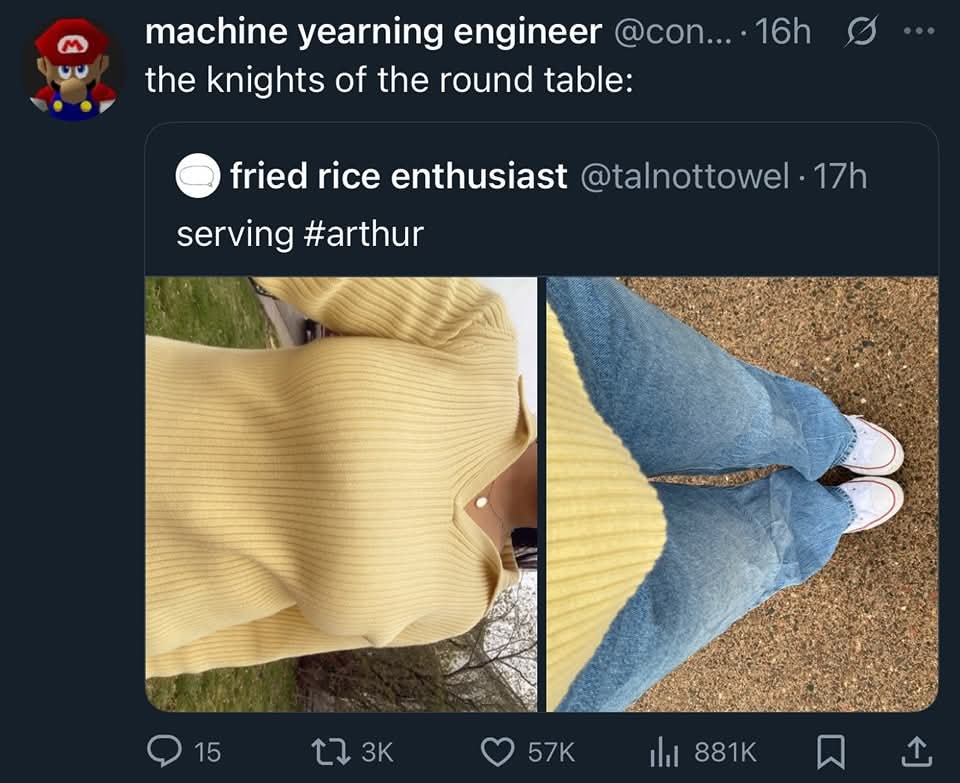Follow the #arthur hashtag link
This screenshot has height=783, width=960.
coord(363,234)
